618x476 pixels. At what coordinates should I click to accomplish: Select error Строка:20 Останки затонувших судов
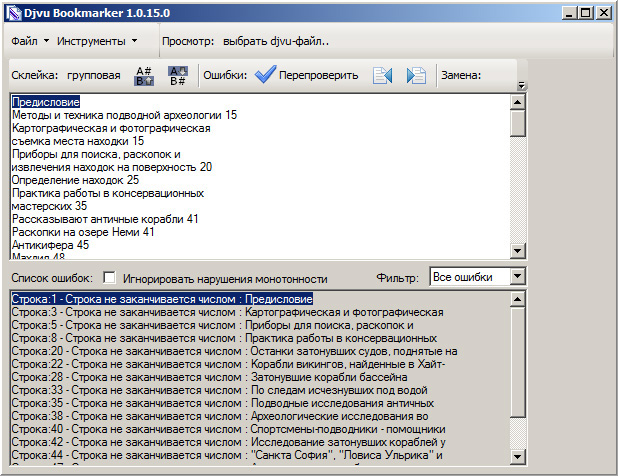click(x=235, y=351)
